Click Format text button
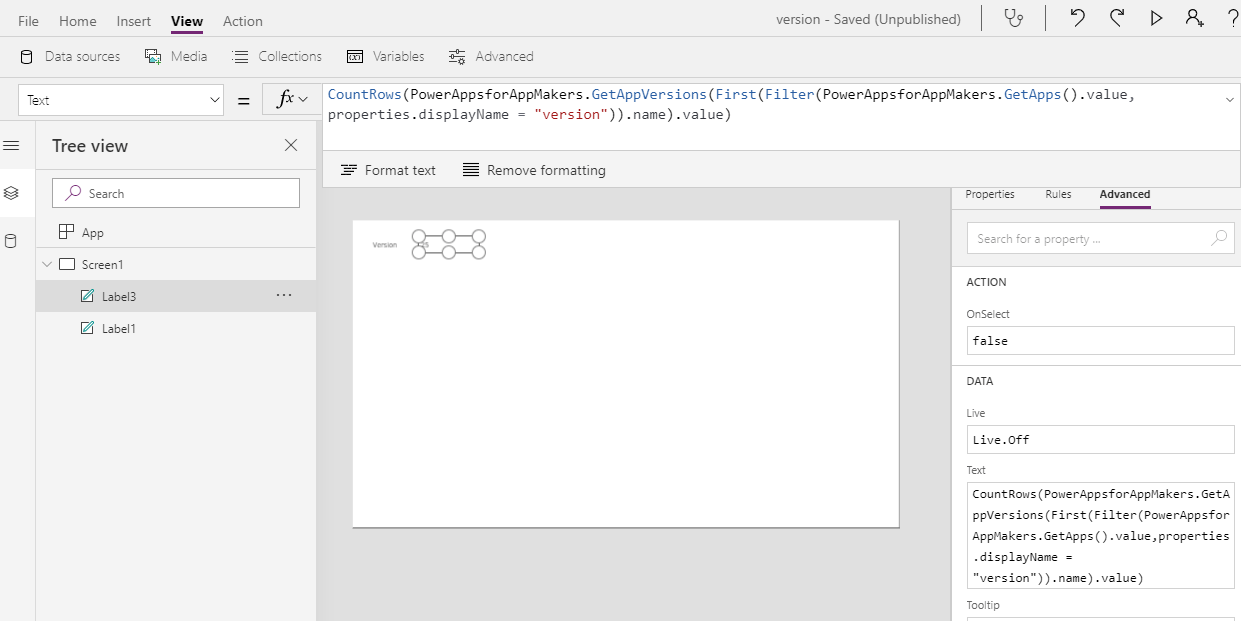Viewport: 1241px width, 621px height. tap(388, 170)
